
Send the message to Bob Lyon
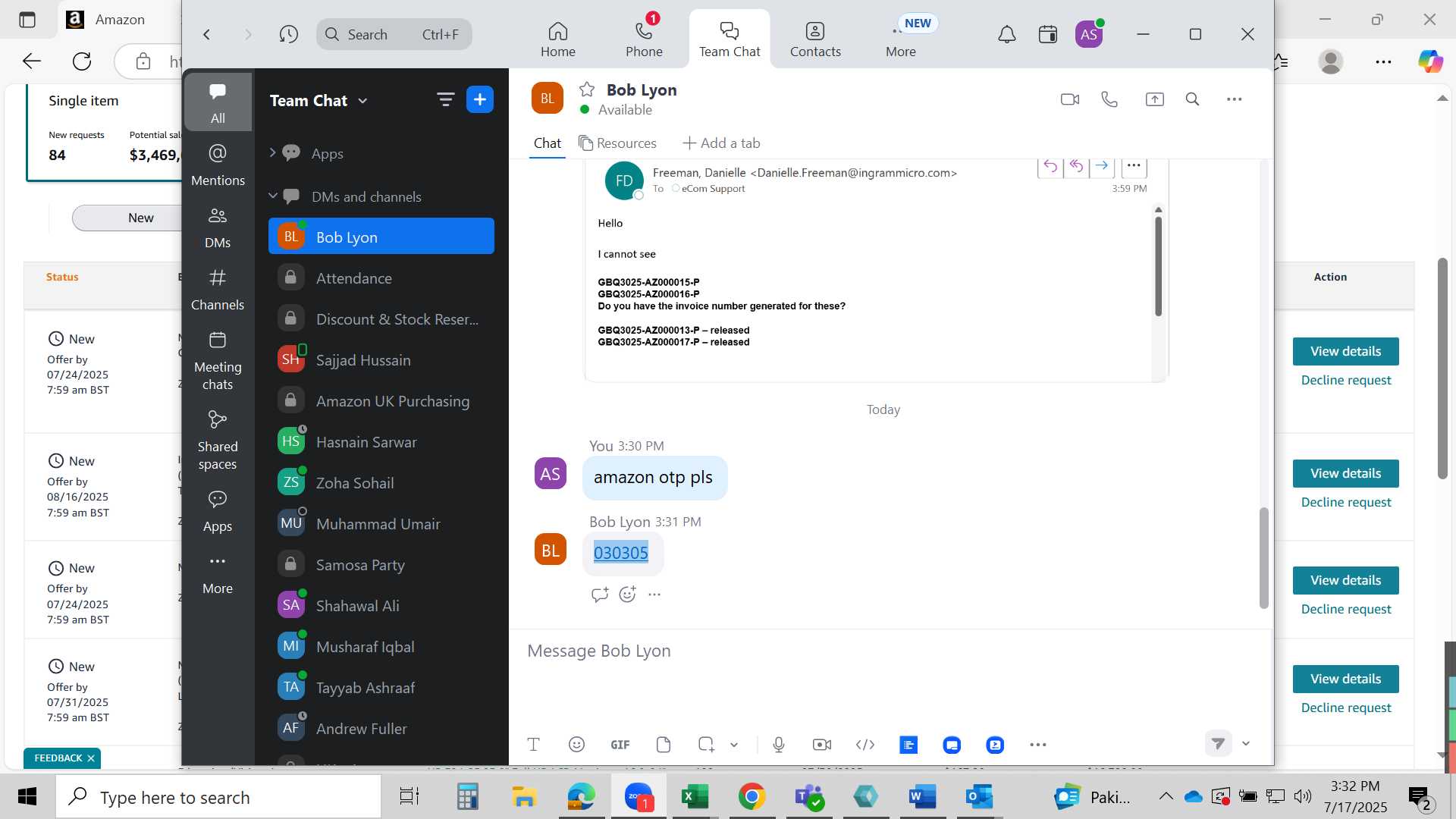pos(1218,743)
